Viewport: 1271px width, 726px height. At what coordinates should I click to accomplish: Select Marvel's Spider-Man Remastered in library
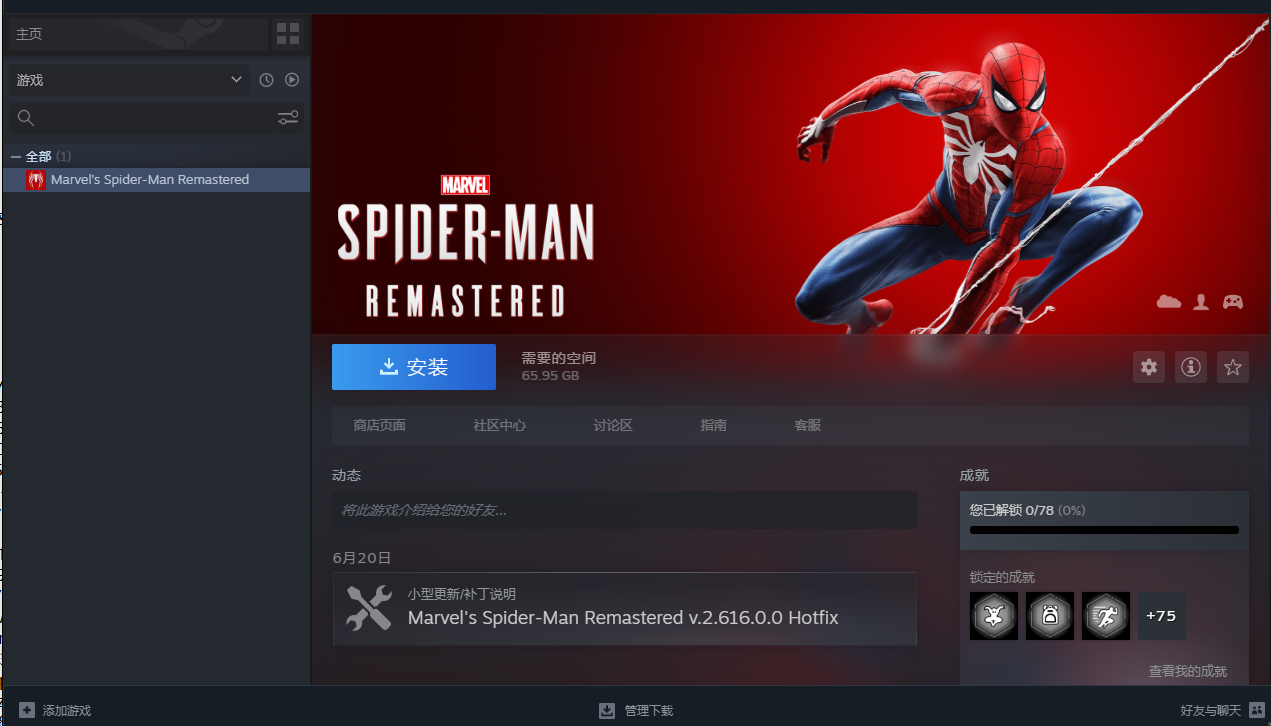pyautogui.click(x=157, y=180)
